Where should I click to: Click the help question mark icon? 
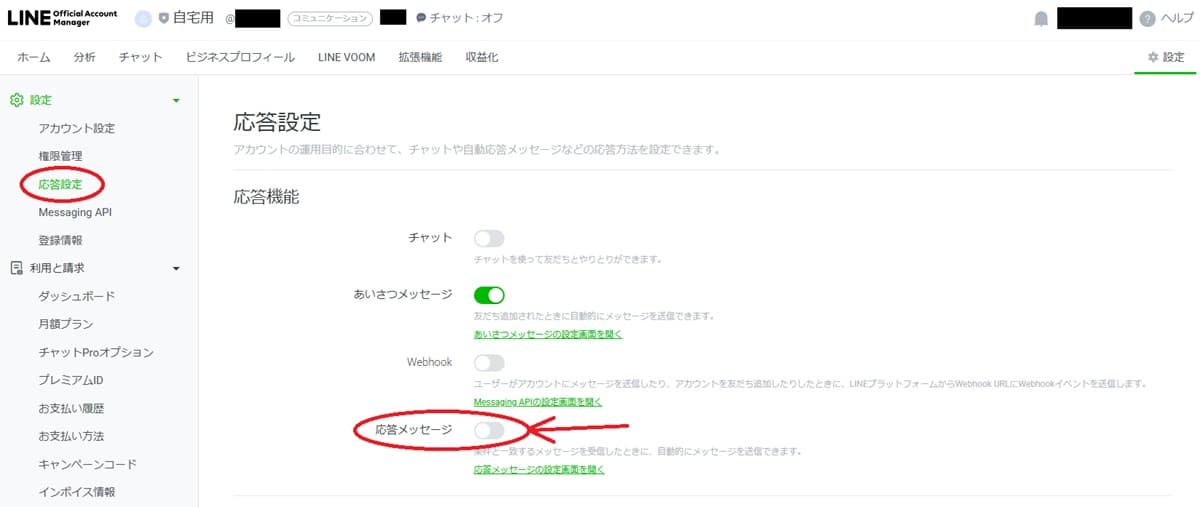(x=1147, y=19)
